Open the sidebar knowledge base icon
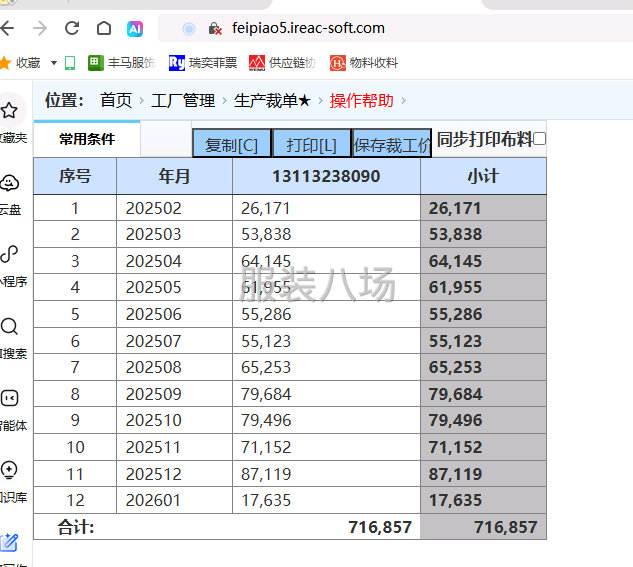The height and width of the screenshot is (567, 633). pyautogui.click(x=9, y=470)
